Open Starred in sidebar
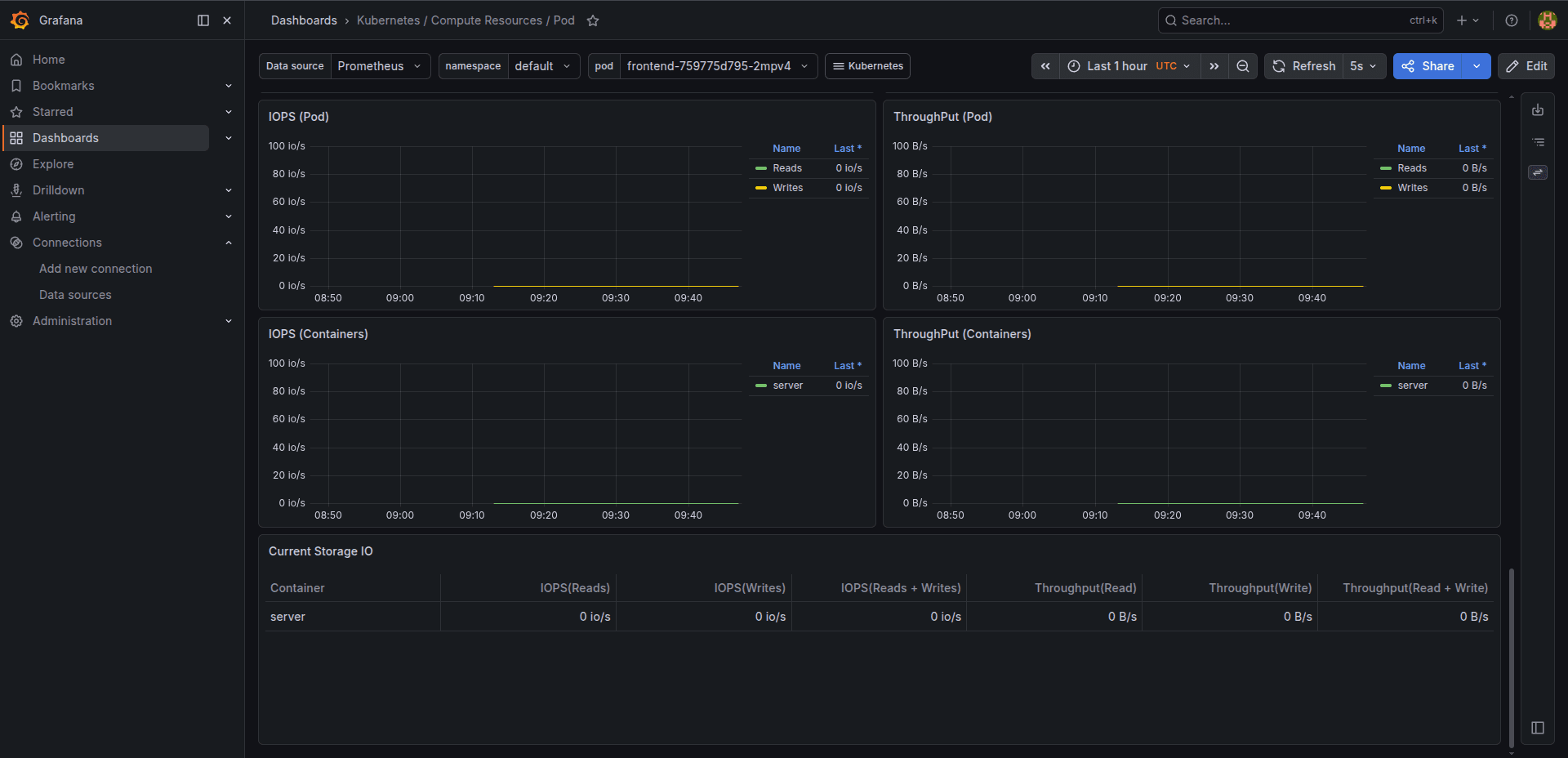Screen dimensions: 1568x758 [x=53, y=112]
